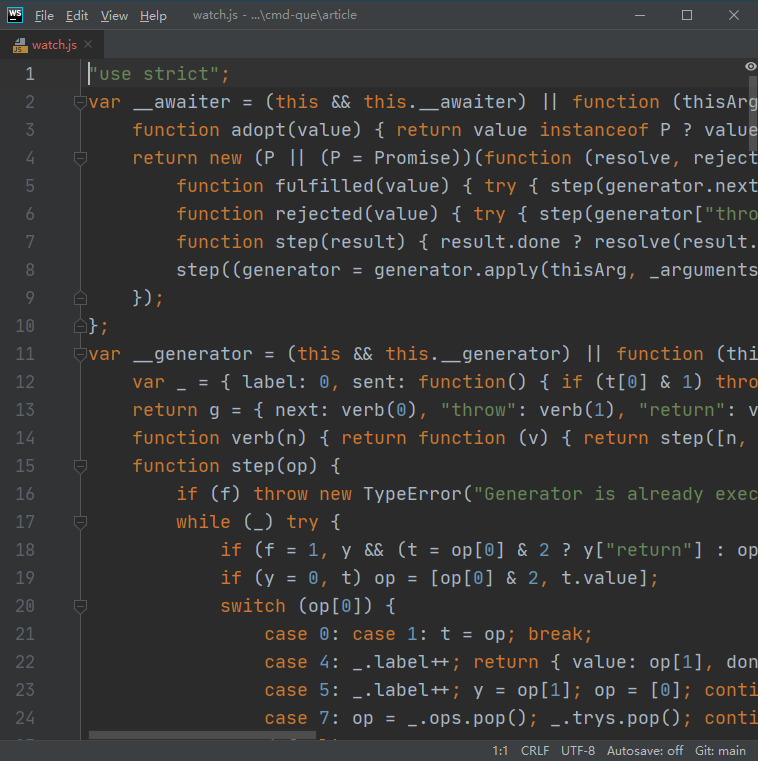Image resolution: width=758 pixels, height=761 pixels.
Task: Click case 5 on line 23
Action: pyautogui.click(x=297, y=690)
